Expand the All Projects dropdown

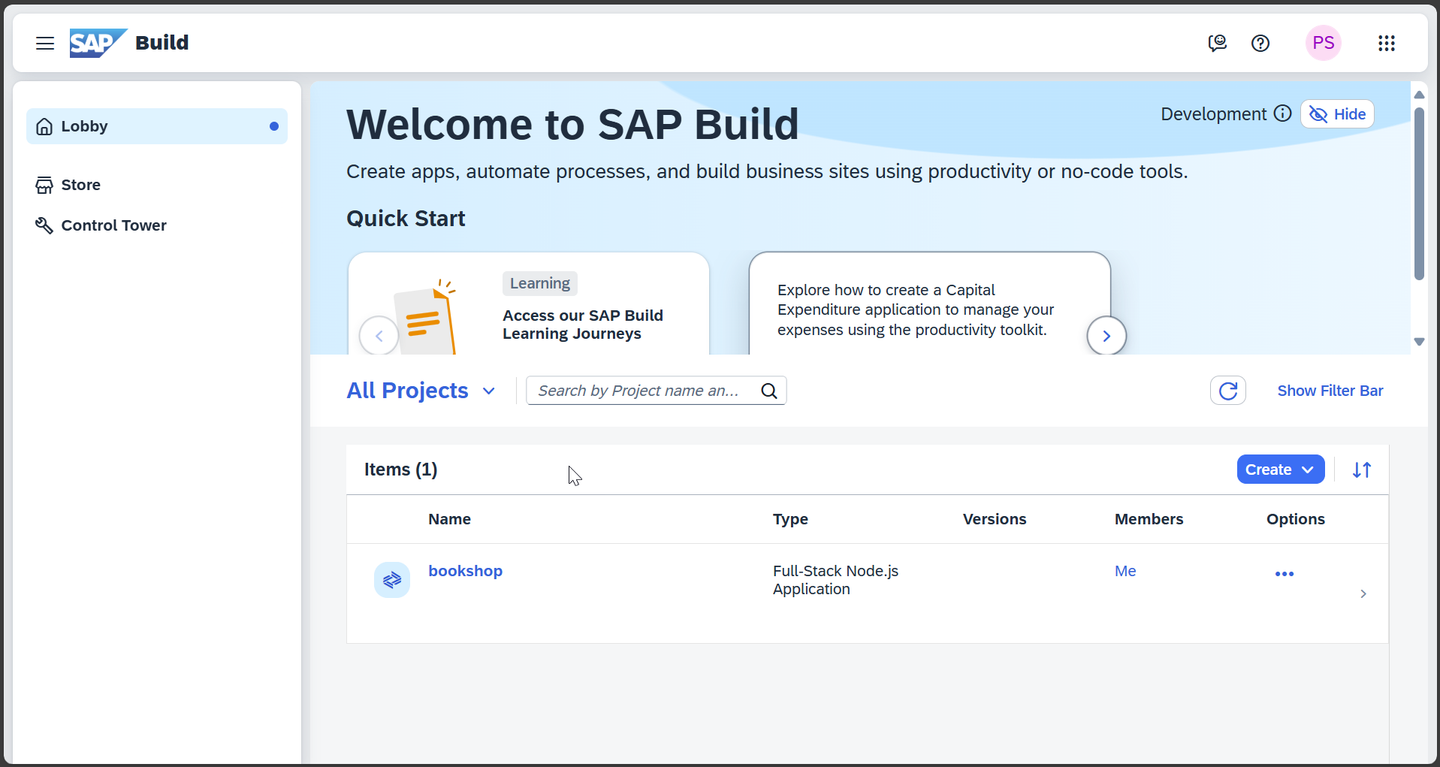(421, 391)
